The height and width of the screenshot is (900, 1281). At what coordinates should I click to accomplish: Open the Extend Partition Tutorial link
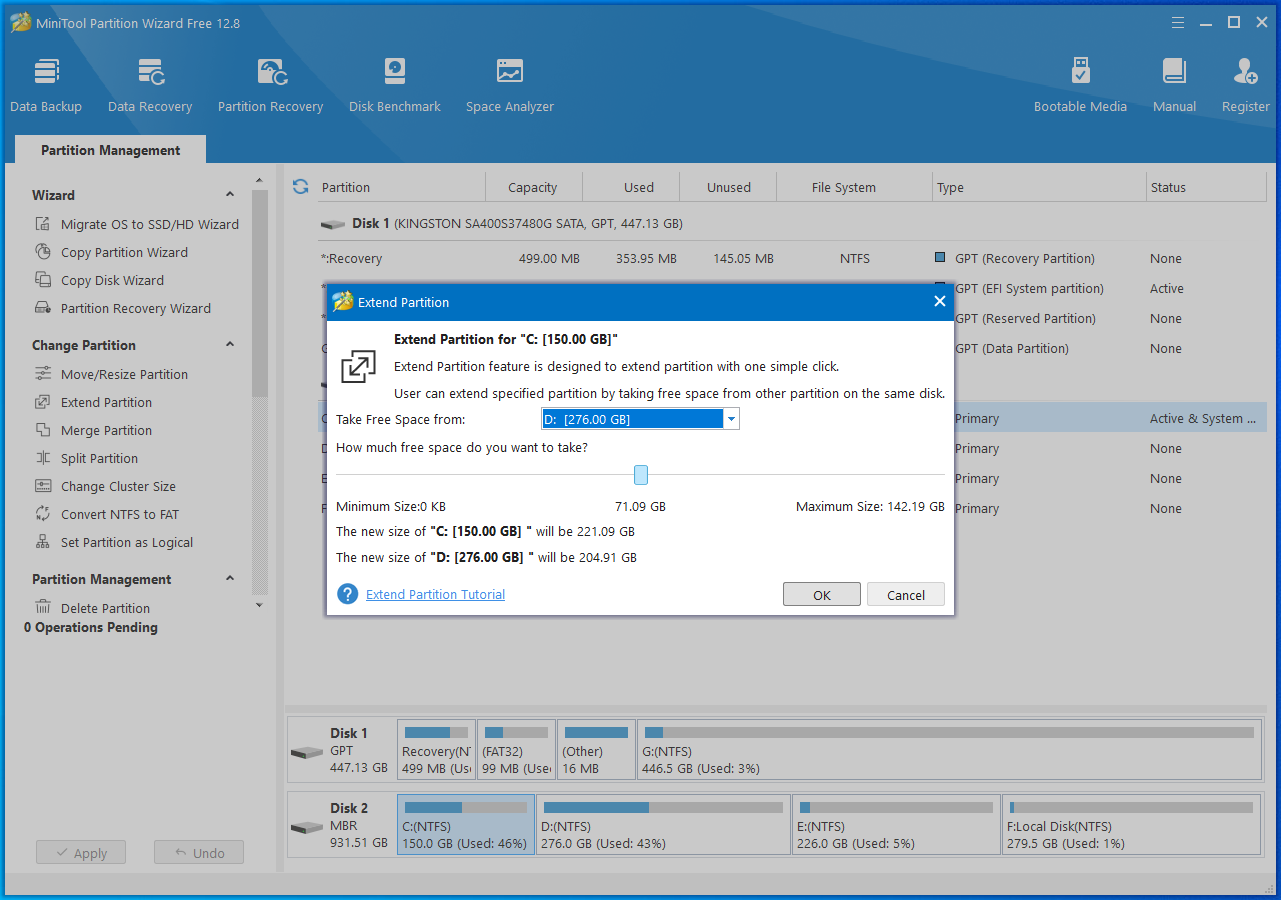point(435,594)
